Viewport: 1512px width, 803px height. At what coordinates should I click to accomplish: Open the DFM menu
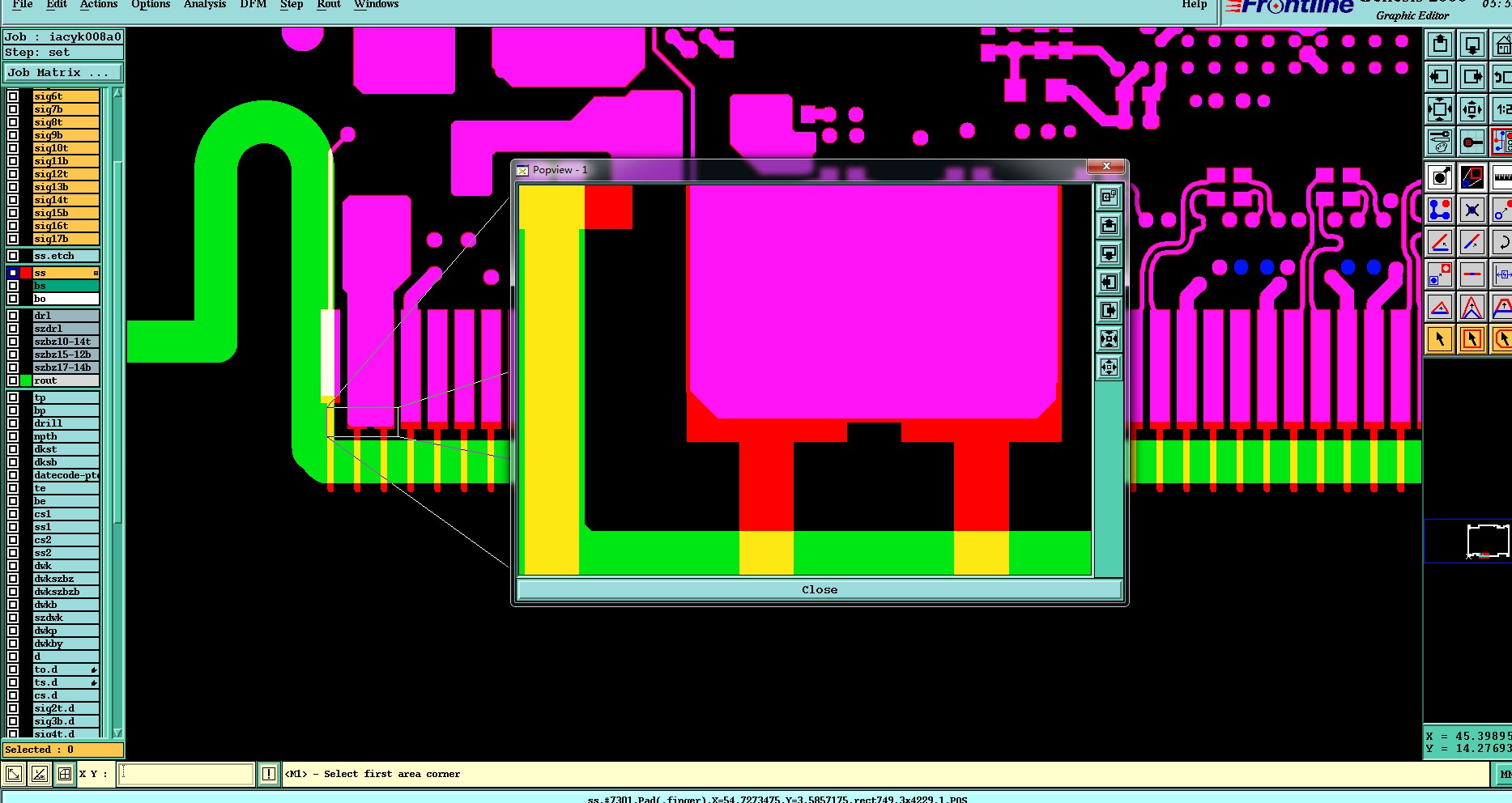253,4
